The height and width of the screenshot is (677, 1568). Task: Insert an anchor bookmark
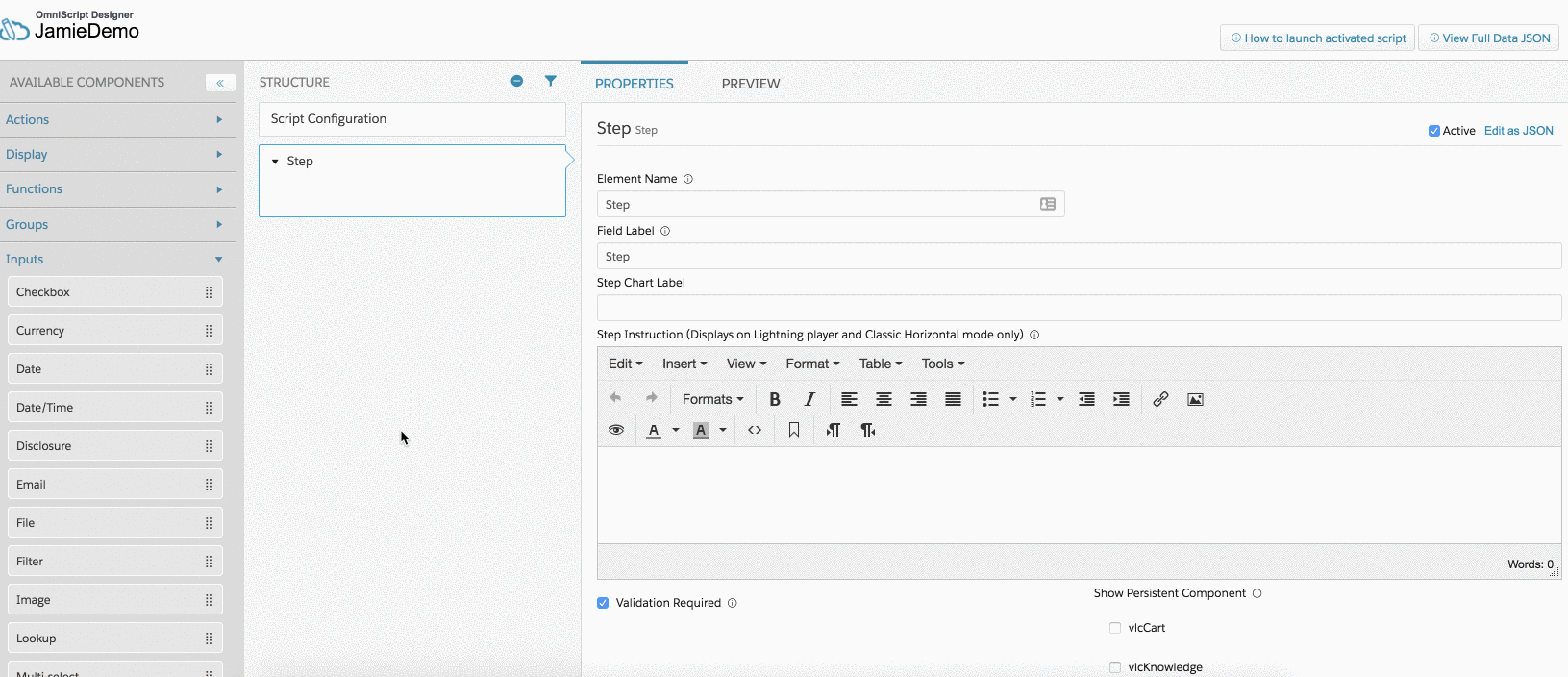(794, 430)
